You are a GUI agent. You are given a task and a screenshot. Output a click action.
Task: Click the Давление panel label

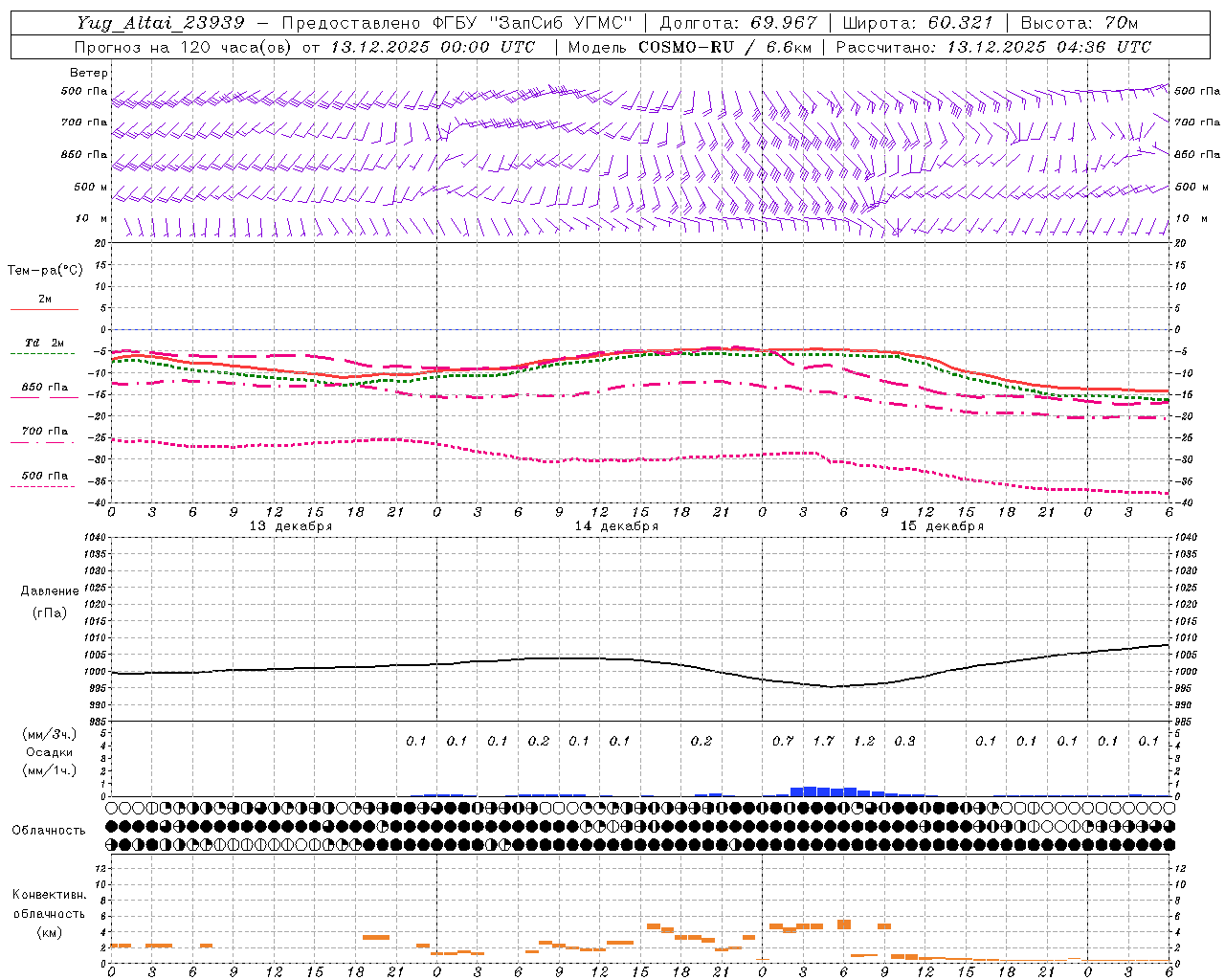click(x=50, y=591)
